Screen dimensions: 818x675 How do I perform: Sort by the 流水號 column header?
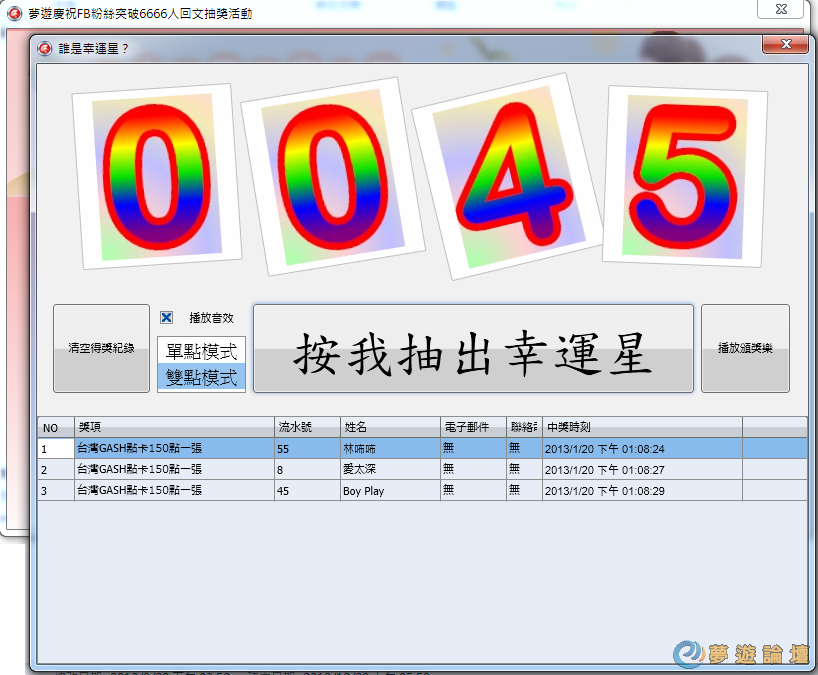(305, 427)
